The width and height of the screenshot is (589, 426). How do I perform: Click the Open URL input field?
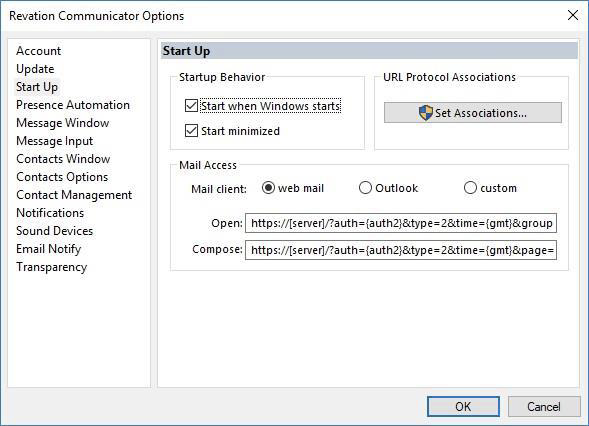coord(401,224)
